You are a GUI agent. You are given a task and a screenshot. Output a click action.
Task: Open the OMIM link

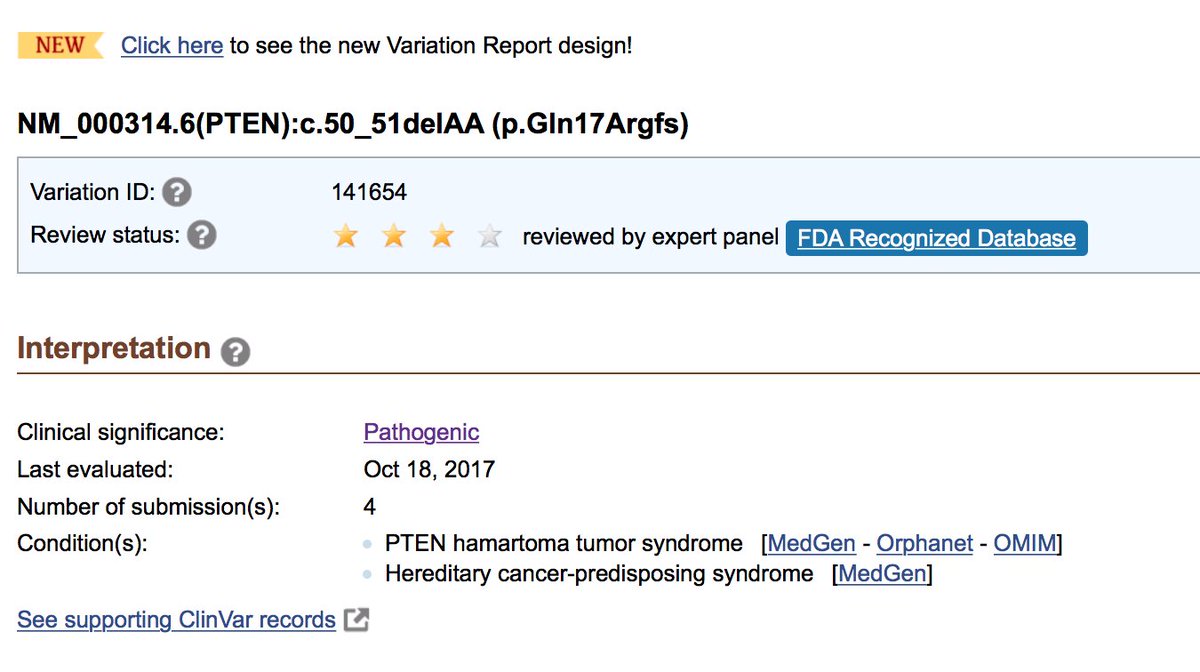click(1025, 544)
